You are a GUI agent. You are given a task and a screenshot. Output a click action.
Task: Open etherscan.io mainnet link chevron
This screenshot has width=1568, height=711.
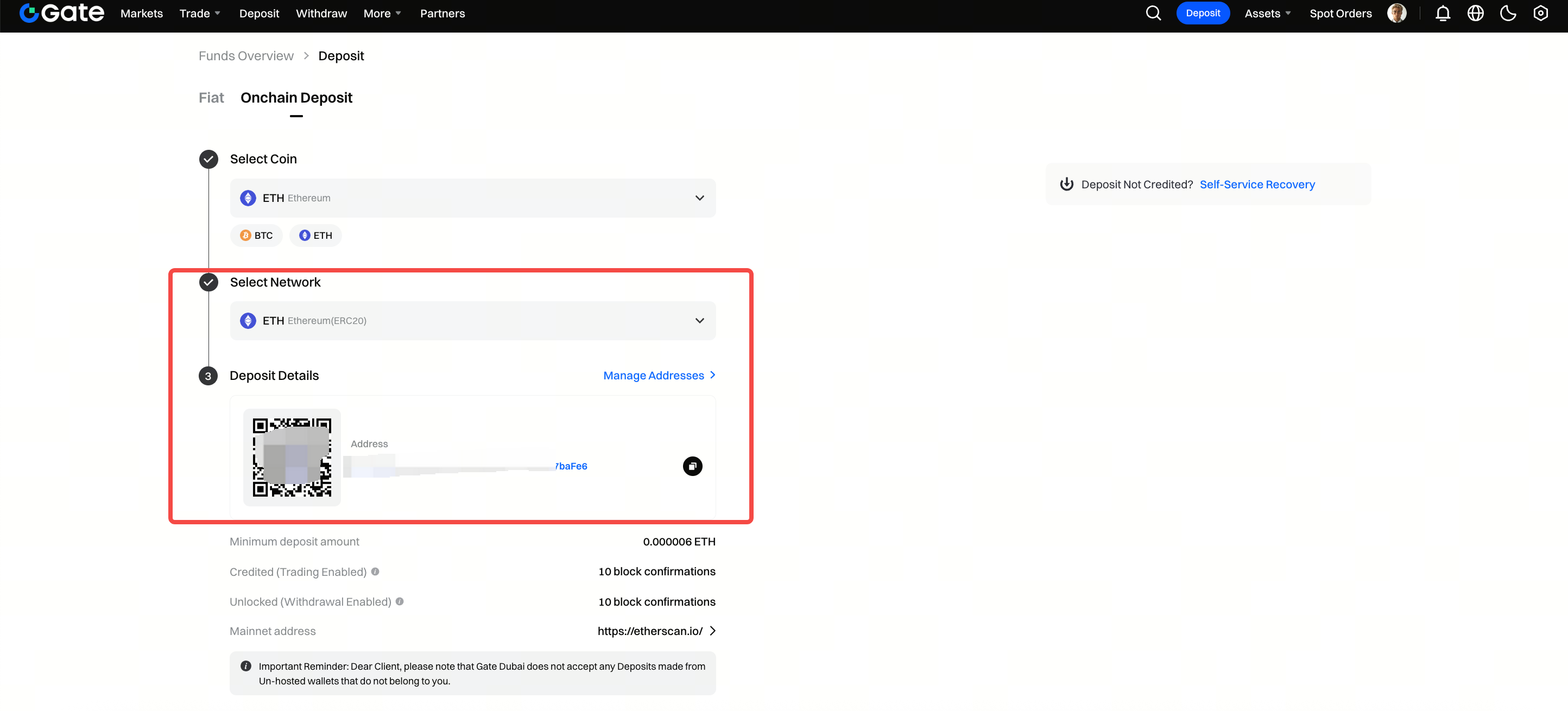pos(713,631)
